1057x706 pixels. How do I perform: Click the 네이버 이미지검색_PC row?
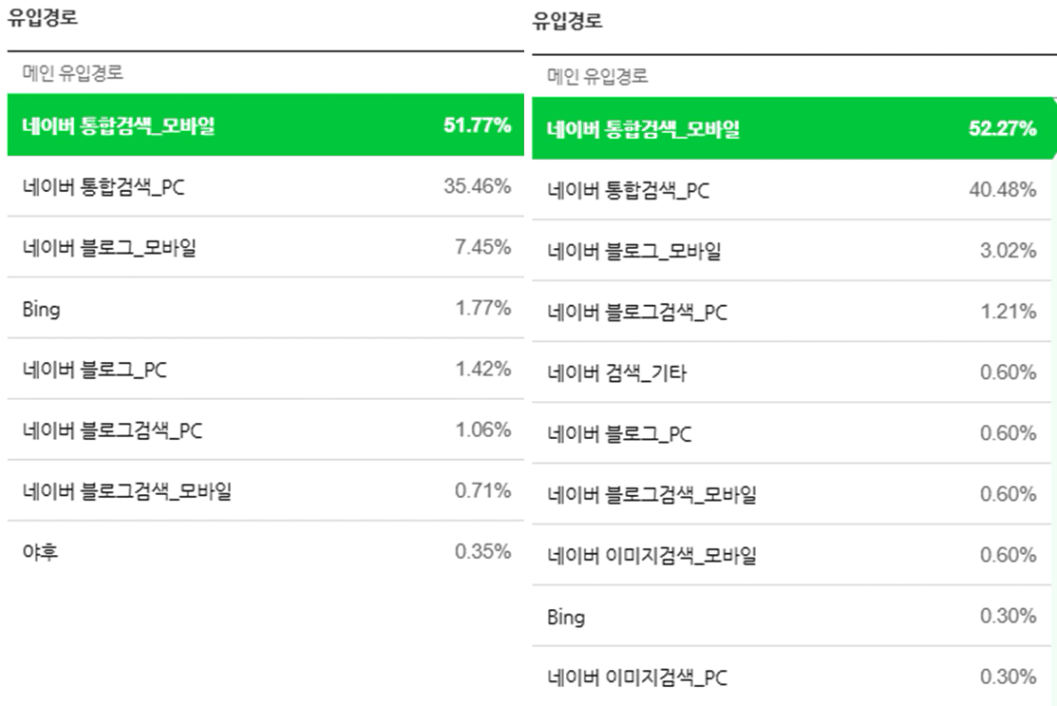790,677
